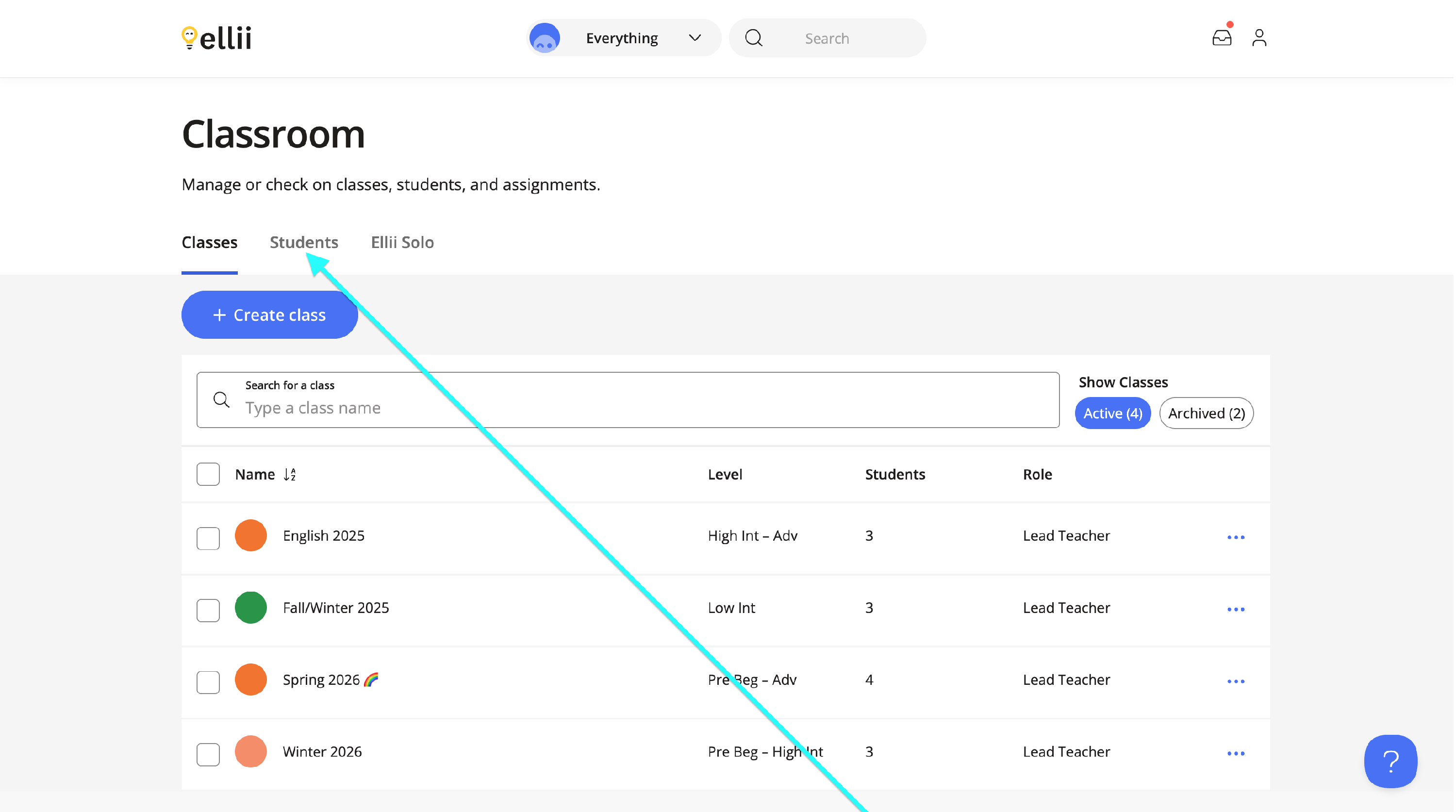Sort classes by Name A-Z icon
This screenshot has width=1456, height=812.
(x=290, y=474)
